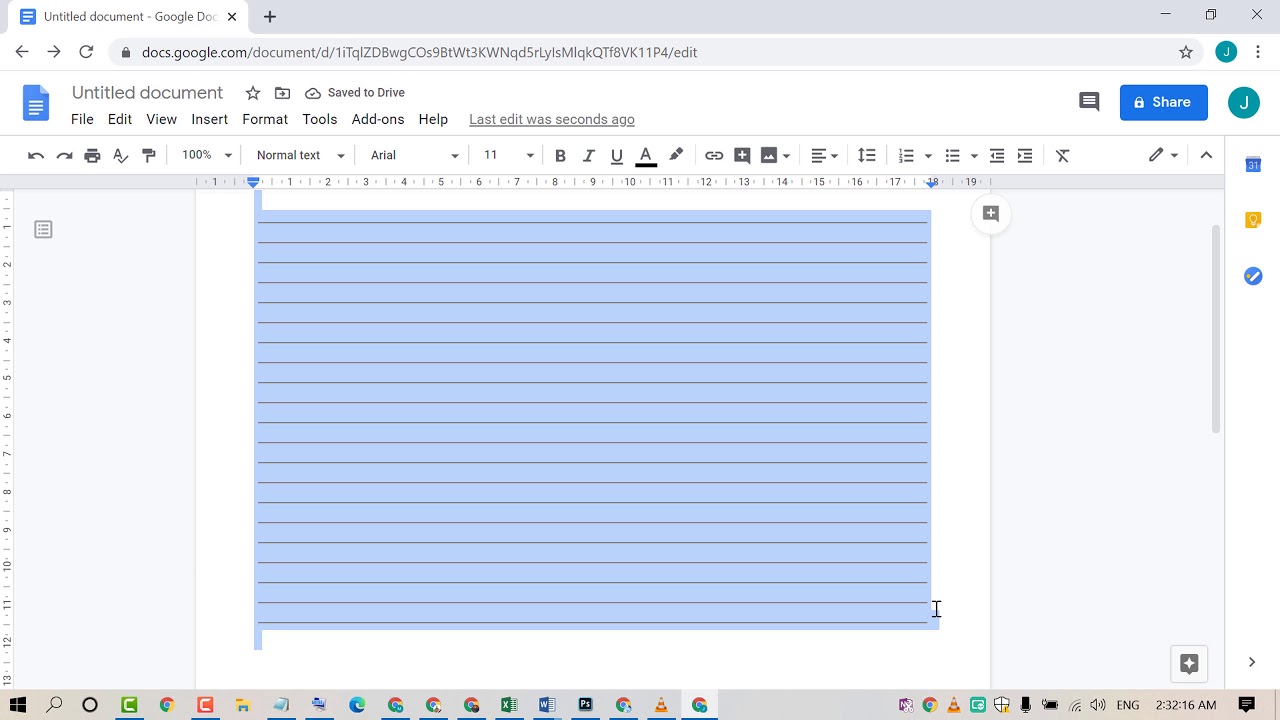The image size is (1280, 720).
Task: Clear formatting with the Tx icon
Action: coord(1062,155)
